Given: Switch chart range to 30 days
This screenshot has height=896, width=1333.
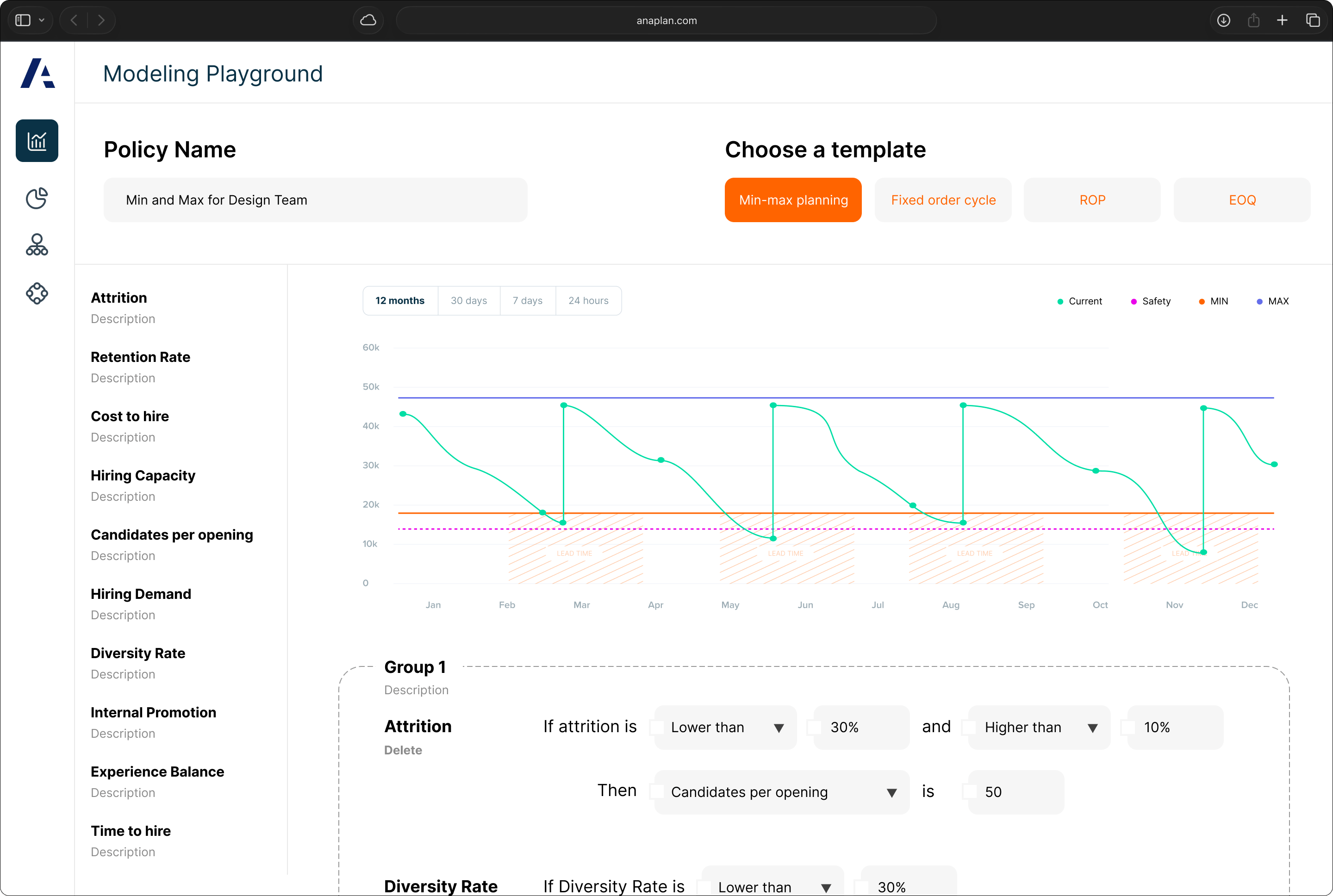Looking at the screenshot, I should pos(468,300).
